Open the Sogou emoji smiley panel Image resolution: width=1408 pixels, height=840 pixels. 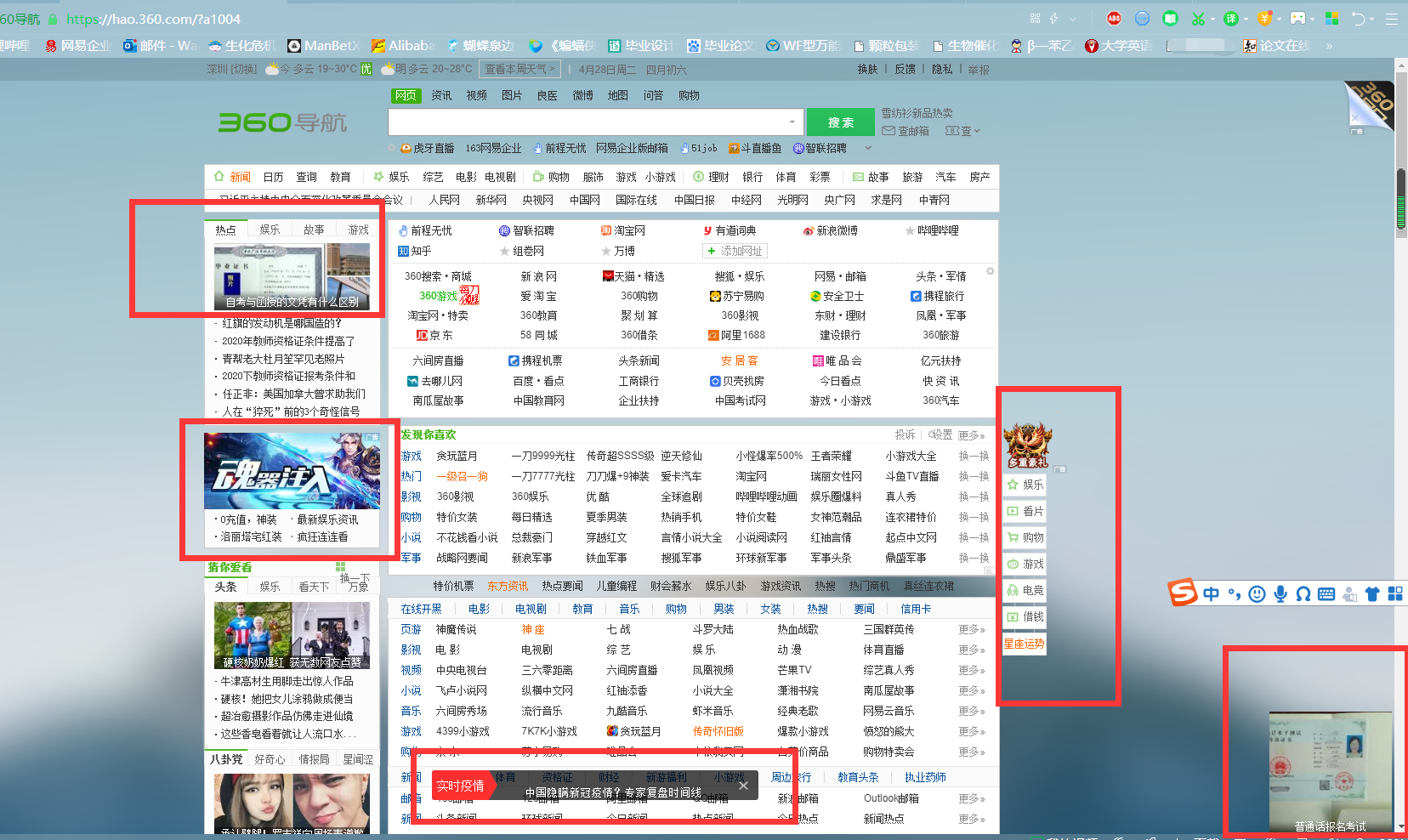point(1258,594)
